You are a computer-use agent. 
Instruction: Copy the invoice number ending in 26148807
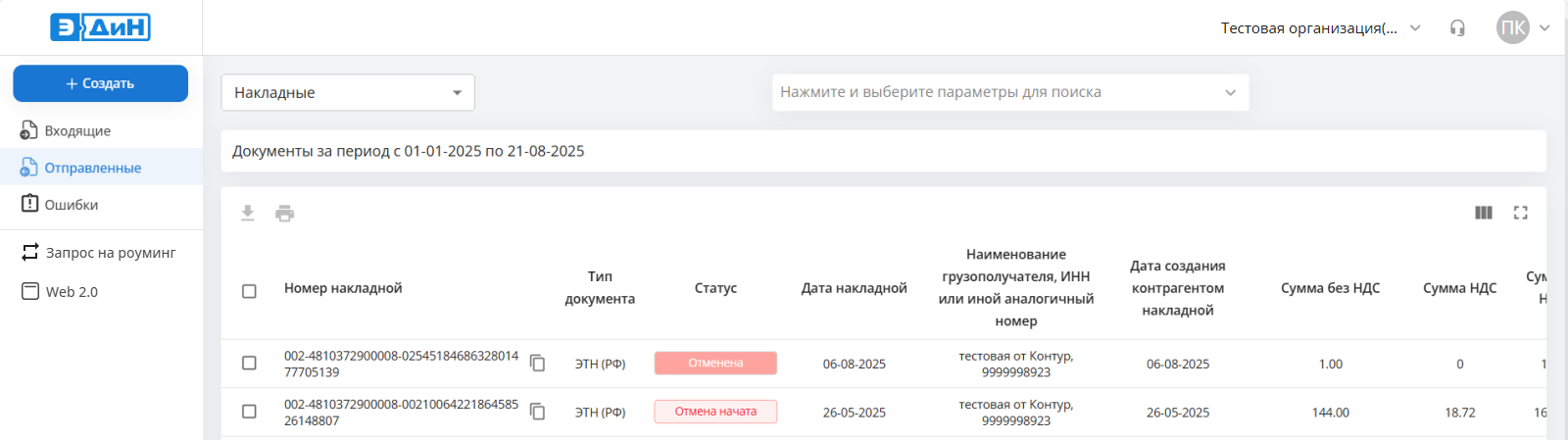coord(537,412)
